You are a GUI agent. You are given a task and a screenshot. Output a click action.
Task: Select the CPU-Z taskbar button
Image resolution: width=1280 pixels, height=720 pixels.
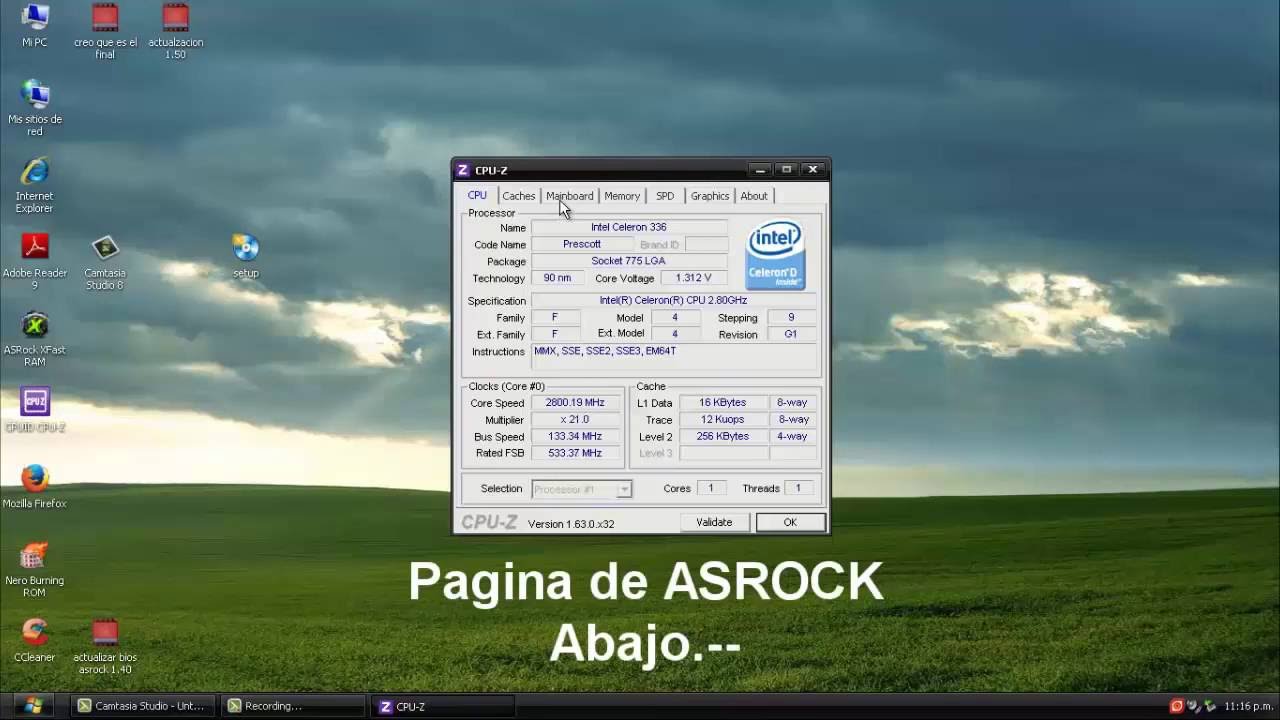[442, 706]
